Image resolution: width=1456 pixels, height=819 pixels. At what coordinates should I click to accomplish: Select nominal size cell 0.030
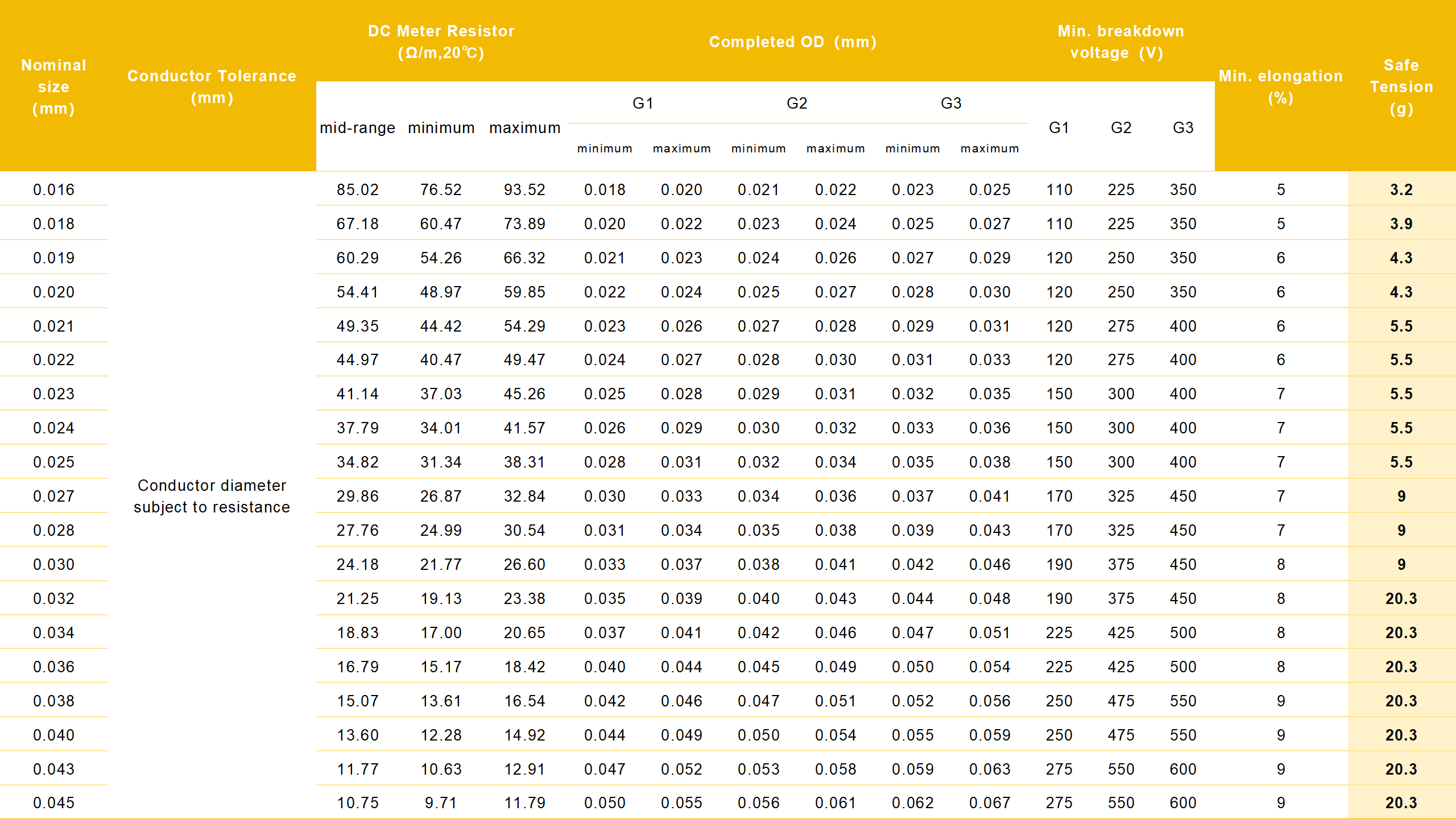[53, 564]
